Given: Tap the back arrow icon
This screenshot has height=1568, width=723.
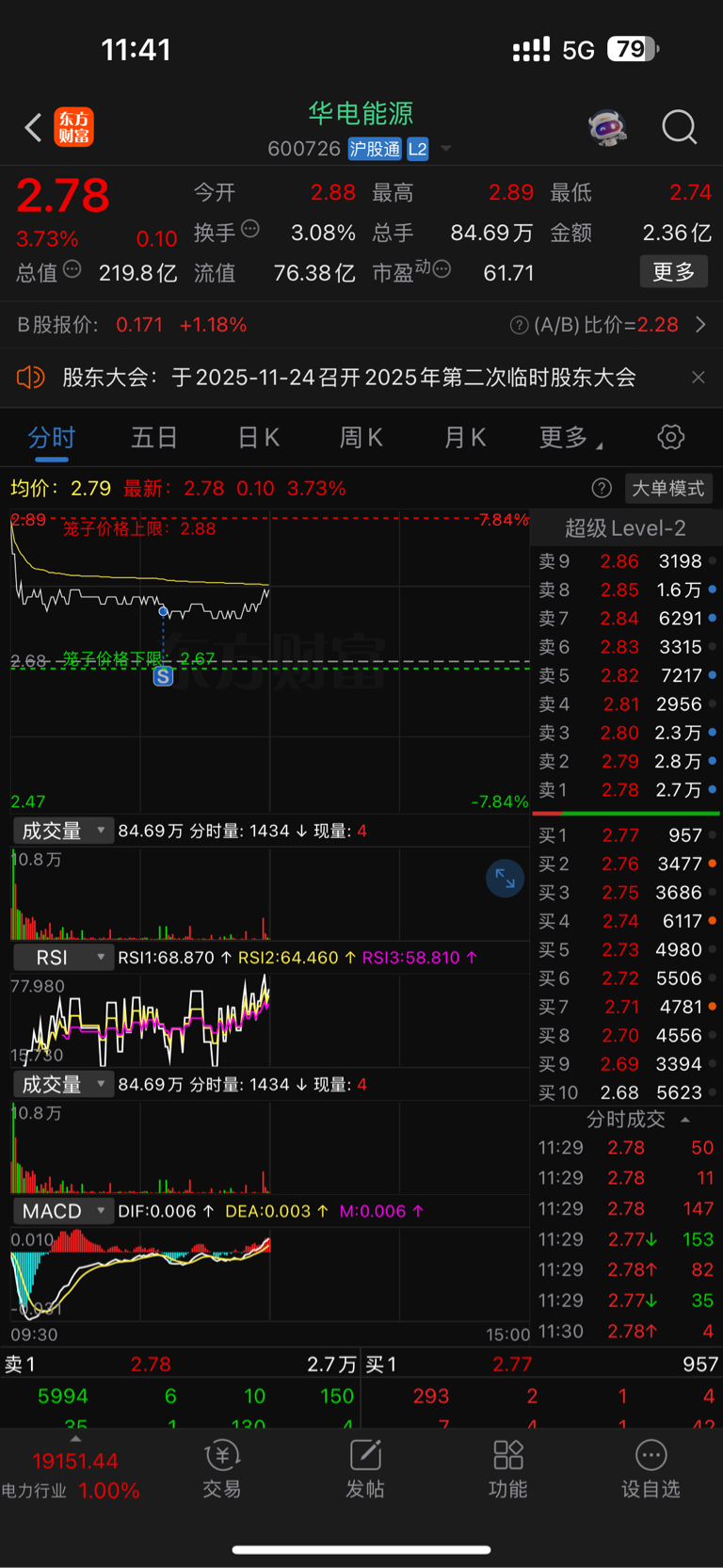Looking at the screenshot, I should (33, 127).
